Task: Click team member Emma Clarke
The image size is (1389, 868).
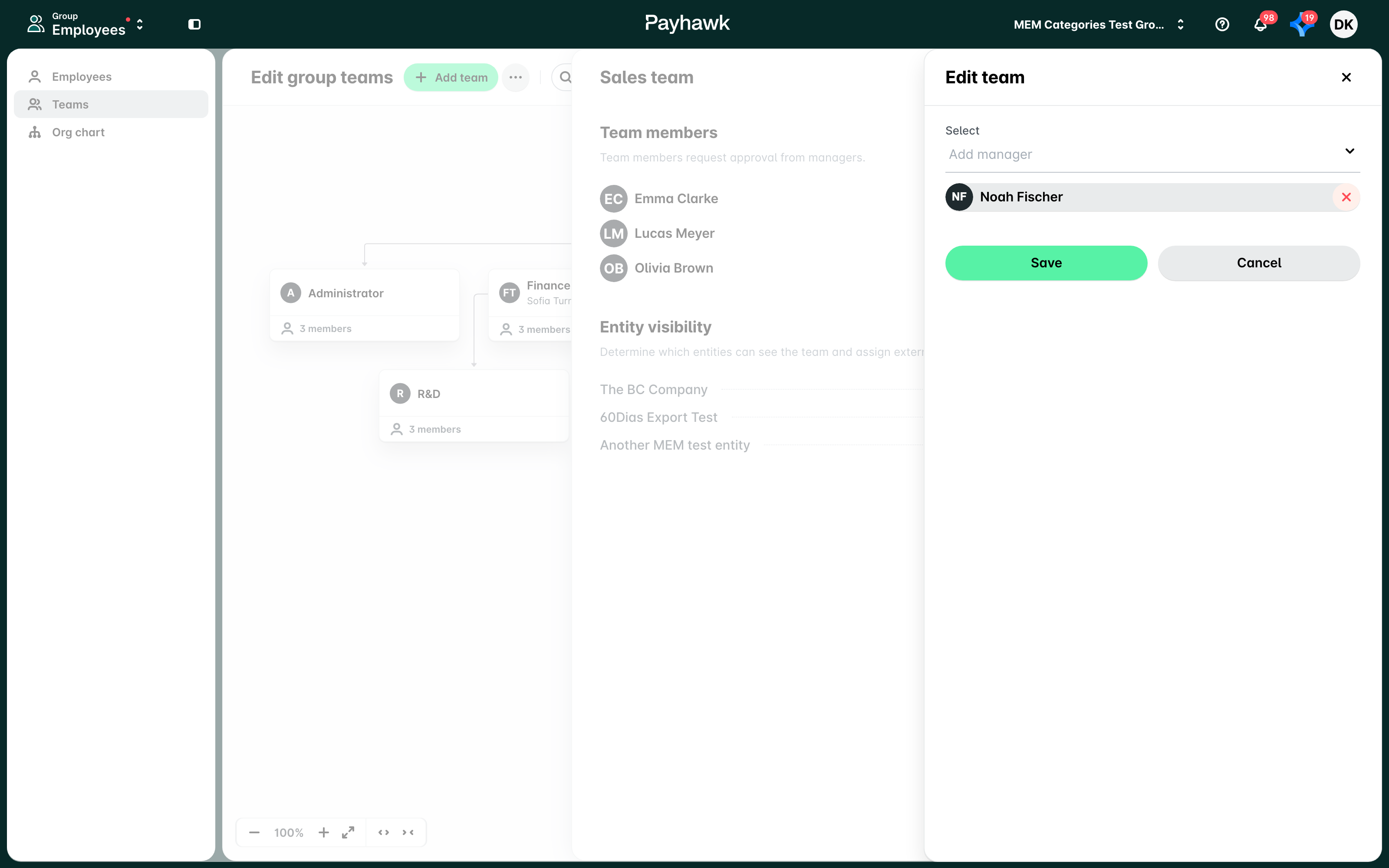Action: point(659,199)
